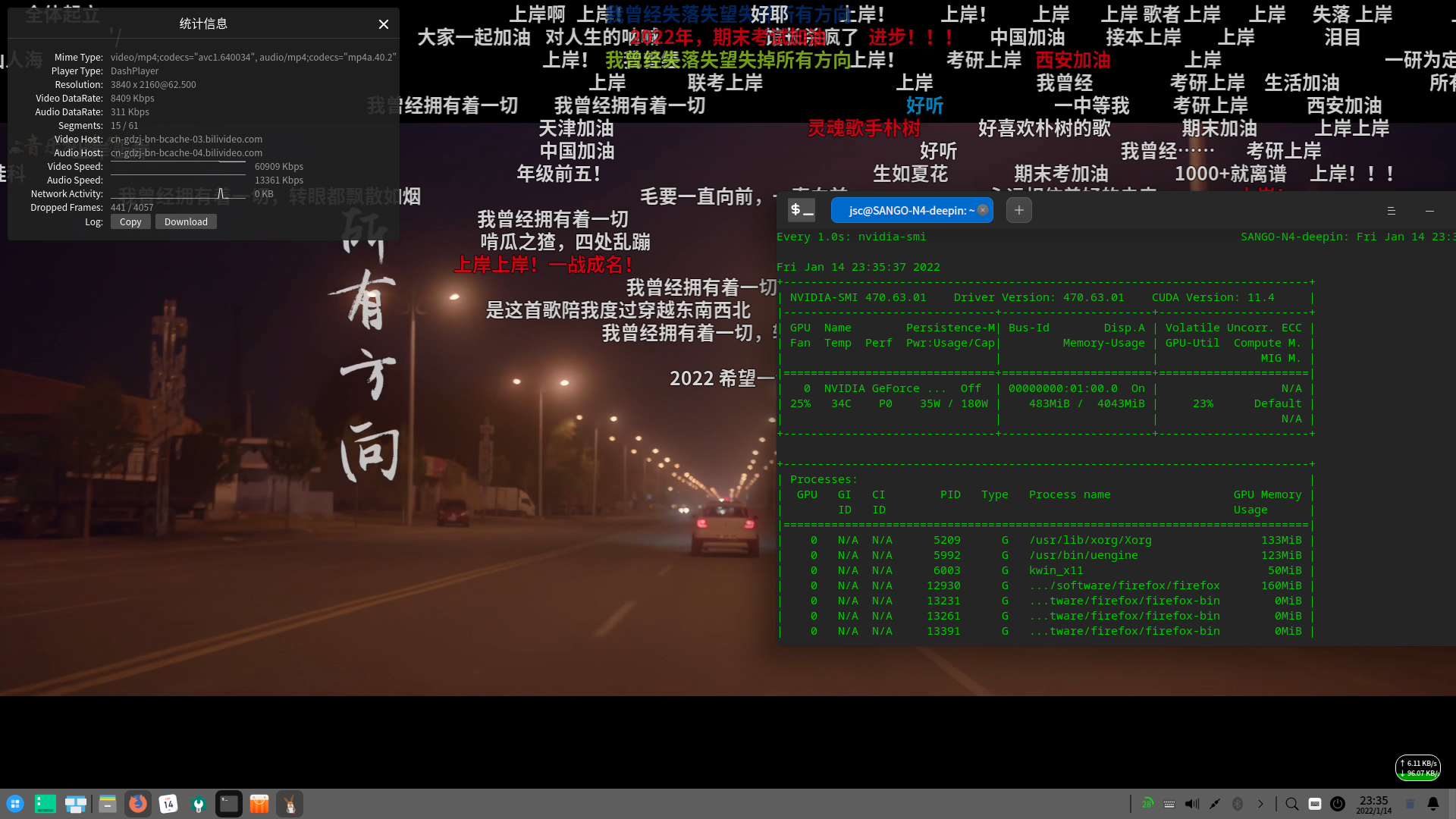Open the calendar app in dock
This screenshot has height=819, width=1456.
168,804
